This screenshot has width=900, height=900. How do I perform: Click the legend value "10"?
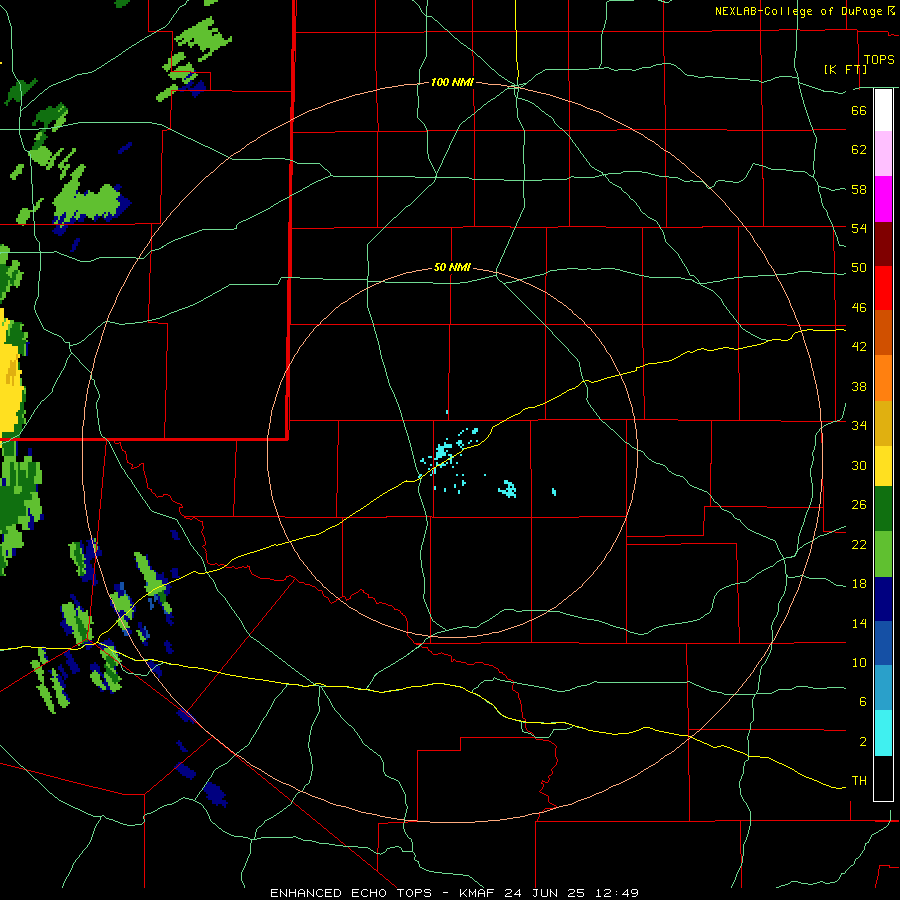tap(859, 662)
